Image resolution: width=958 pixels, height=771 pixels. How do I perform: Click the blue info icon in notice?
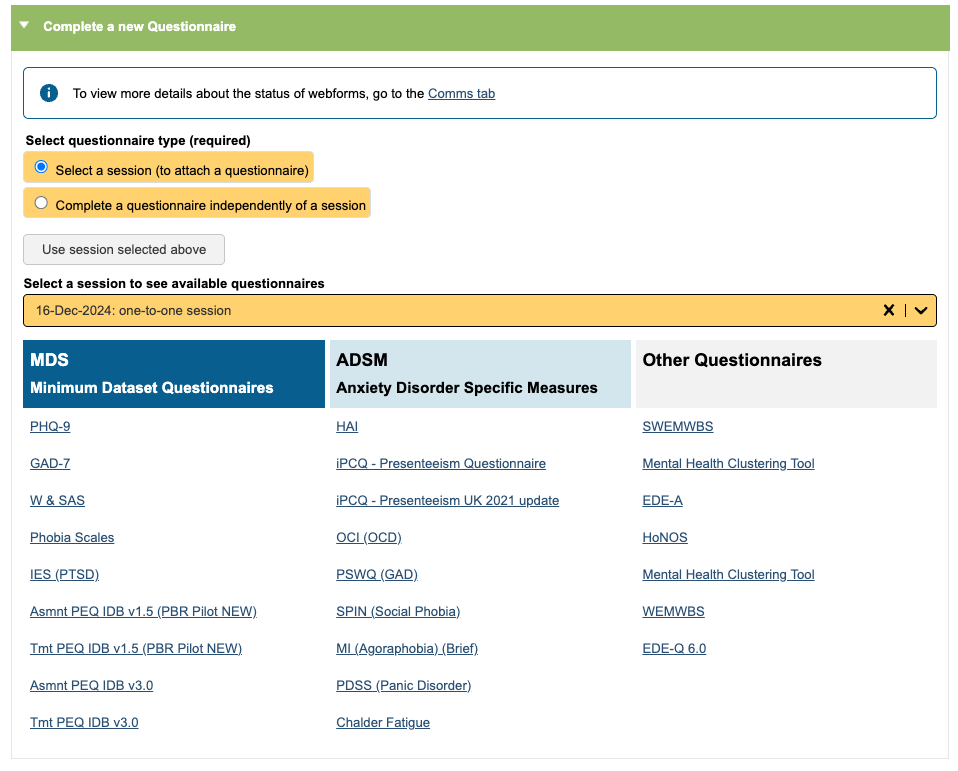[49, 93]
